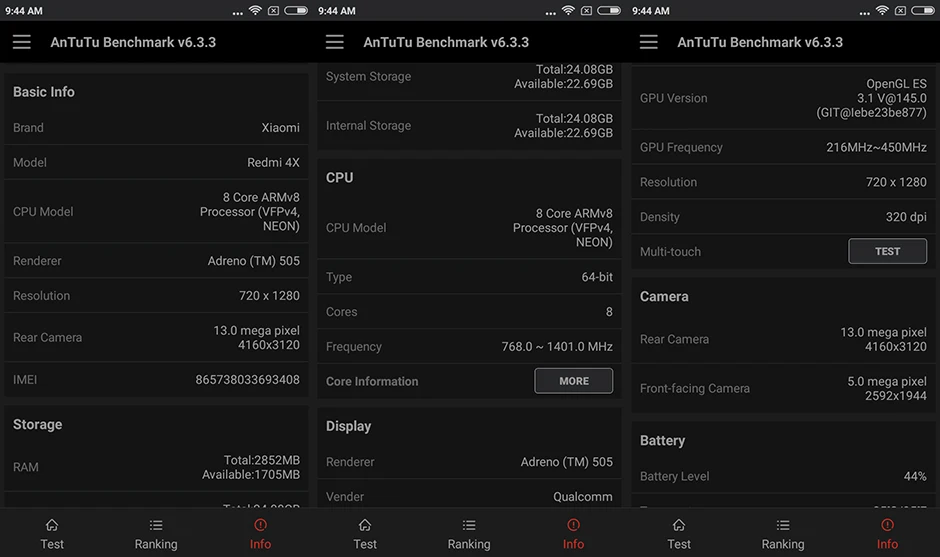This screenshot has height=557, width=940.
Task: Tap Test home icon in middle screen
Action: pyautogui.click(x=365, y=525)
